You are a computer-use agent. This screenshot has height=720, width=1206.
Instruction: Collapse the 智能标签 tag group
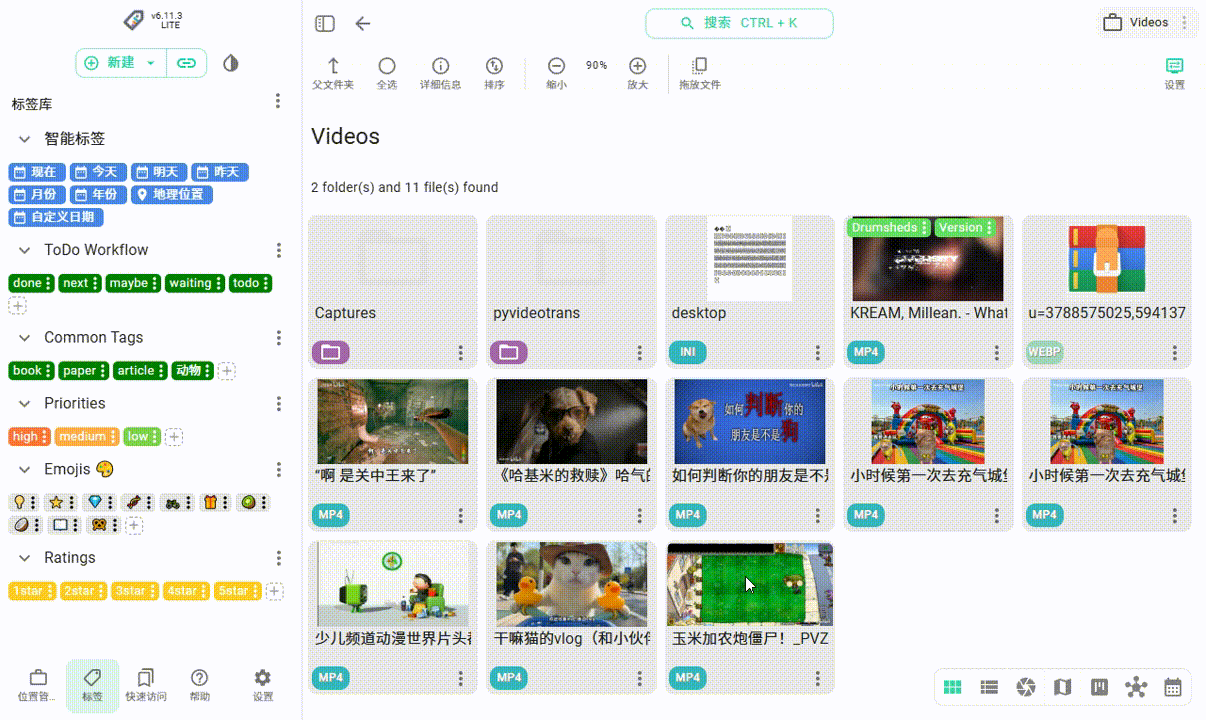24,139
